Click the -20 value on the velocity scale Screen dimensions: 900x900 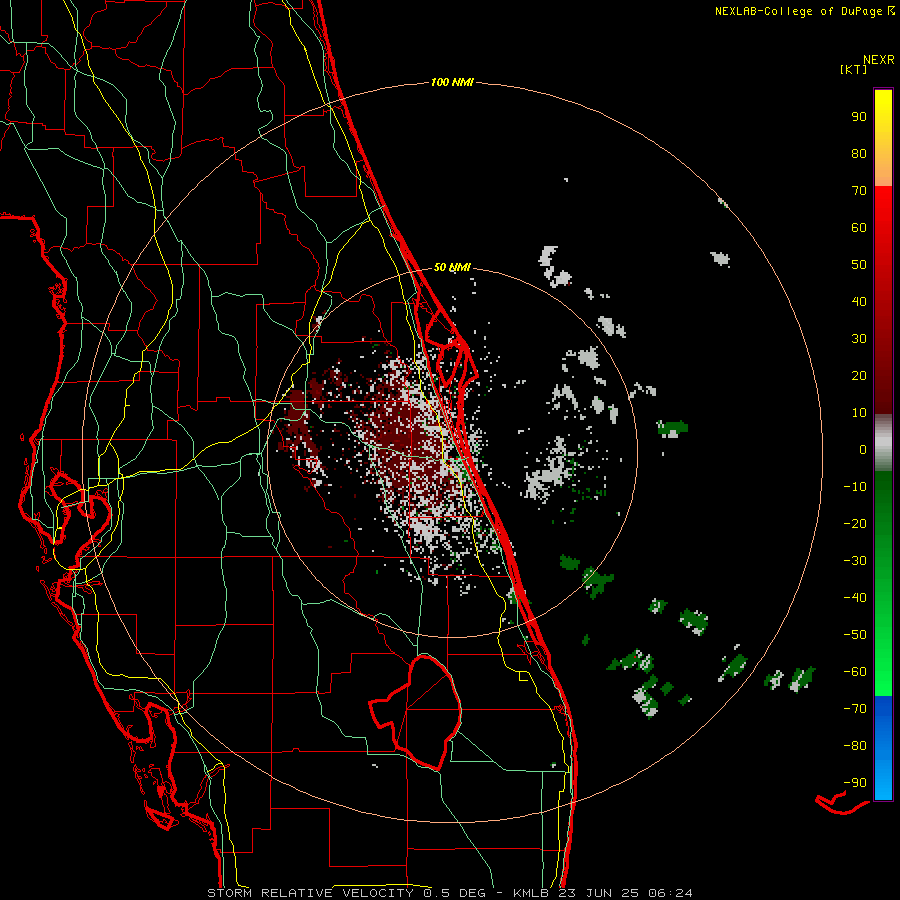coord(855,524)
